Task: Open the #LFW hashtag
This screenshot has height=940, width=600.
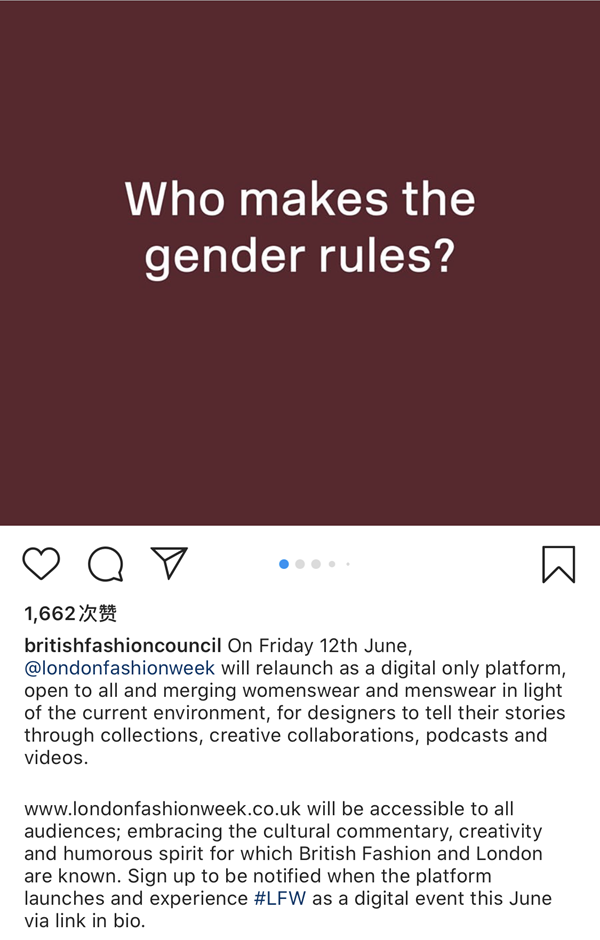Action: click(281, 898)
